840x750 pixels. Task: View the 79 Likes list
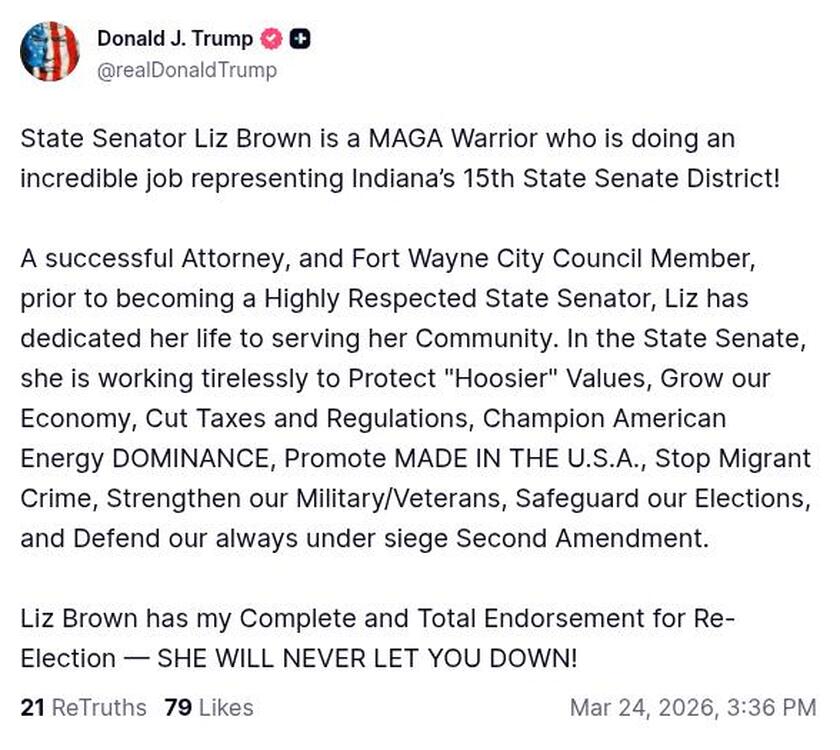209,708
